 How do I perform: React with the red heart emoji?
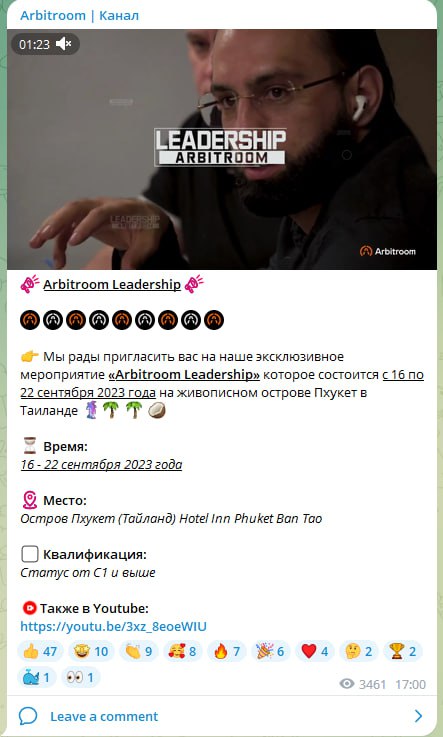pyautogui.click(x=315, y=651)
